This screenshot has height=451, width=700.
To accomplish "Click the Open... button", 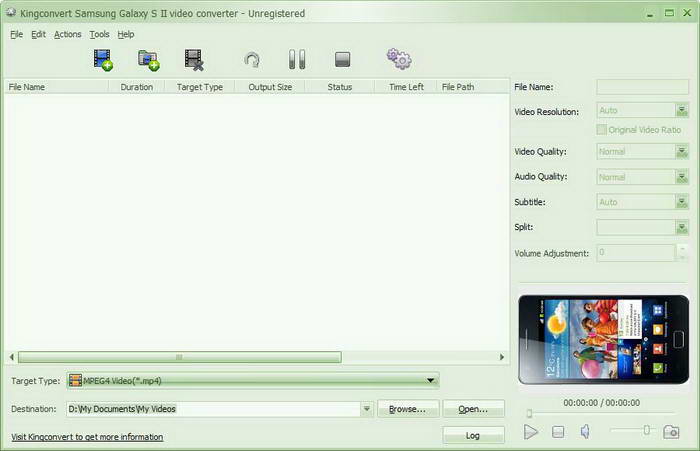I will 473,409.
